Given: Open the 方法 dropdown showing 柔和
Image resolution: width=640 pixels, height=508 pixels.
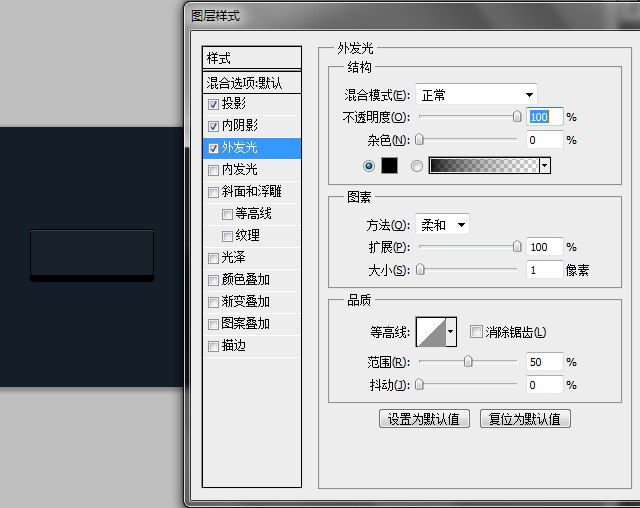Looking at the screenshot, I should pyautogui.click(x=442, y=224).
